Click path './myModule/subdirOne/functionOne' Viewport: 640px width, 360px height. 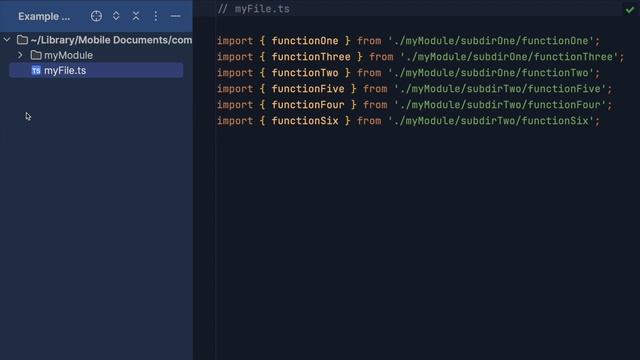pyautogui.click(x=491, y=41)
